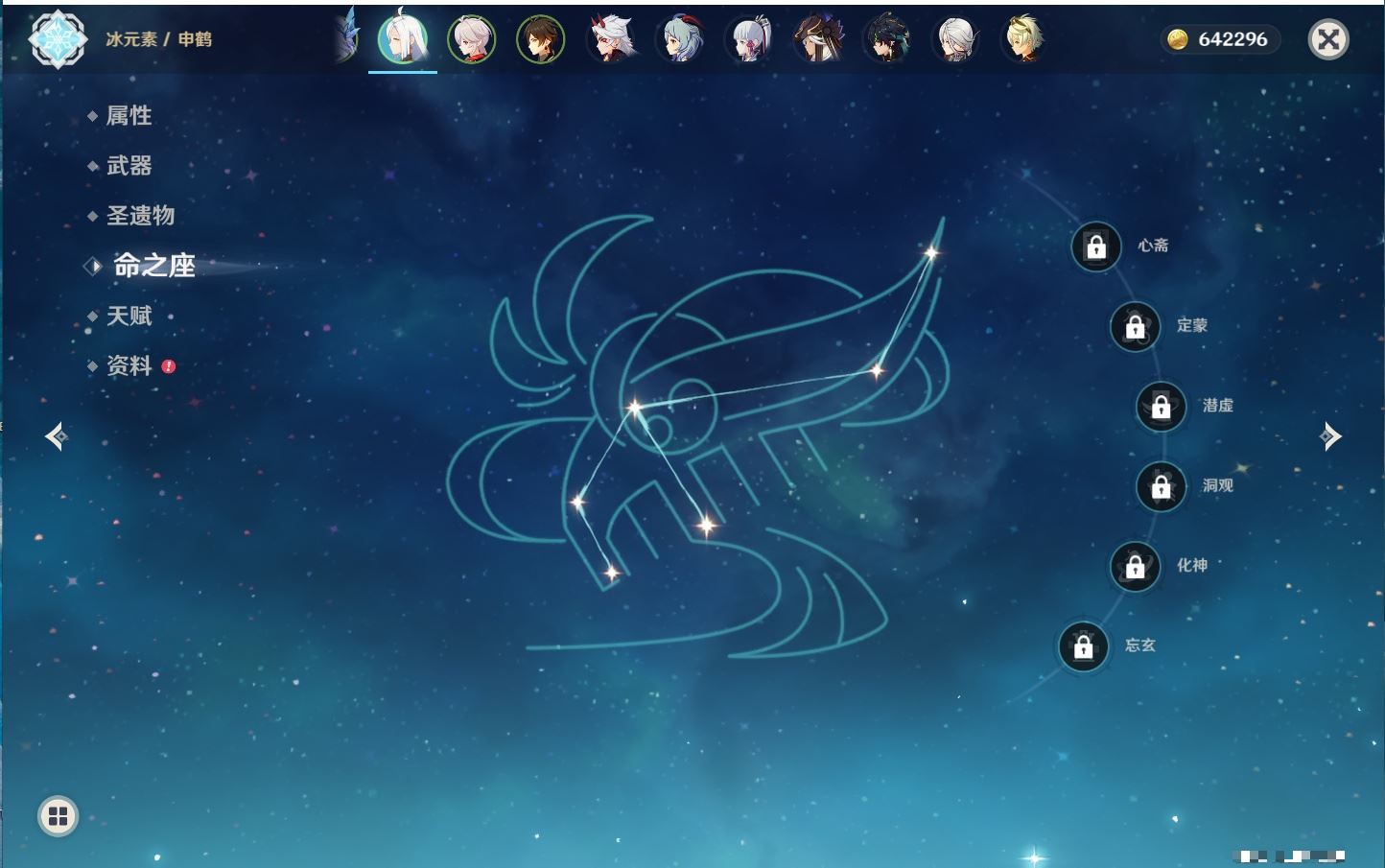1385x868 pixels.
Task: Open the 天赋 talents menu
Action: click(x=129, y=316)
